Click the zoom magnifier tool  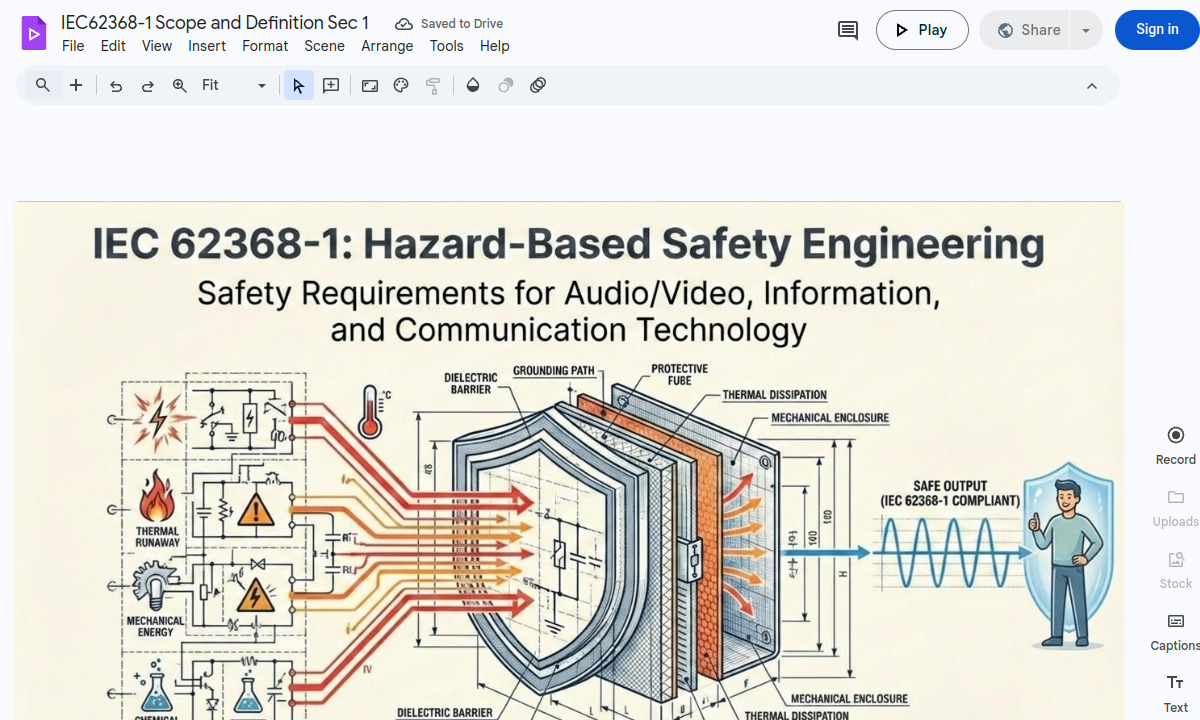[180, 86]
